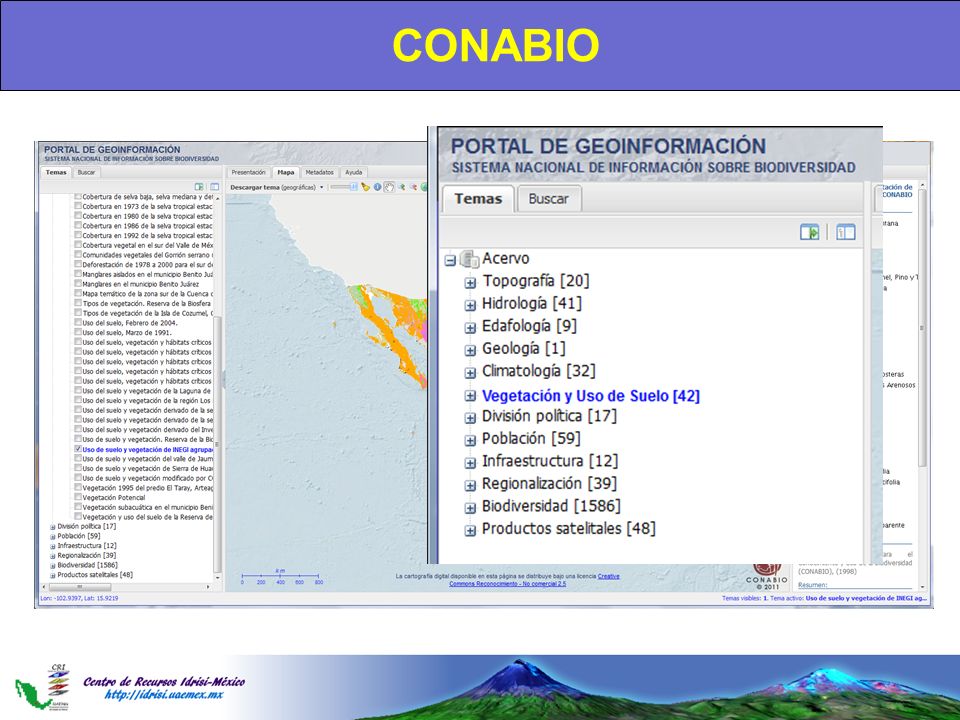This screenshot has height=720, width=960.
Task: Select the Temas tab in the enlarged panel
Action: point(478,199)
